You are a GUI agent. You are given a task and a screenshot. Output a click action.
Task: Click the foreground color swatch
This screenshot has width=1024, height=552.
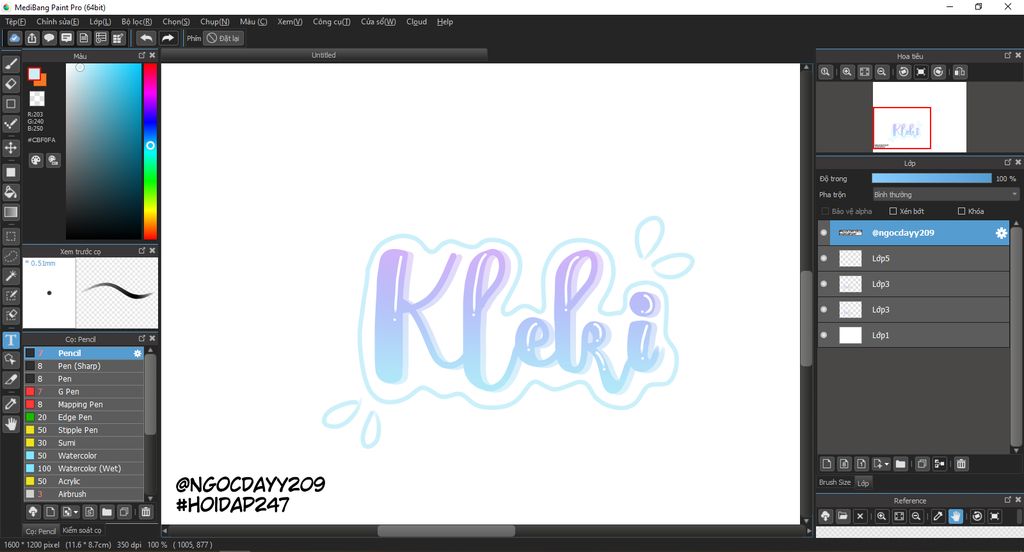tap(34, 74)
